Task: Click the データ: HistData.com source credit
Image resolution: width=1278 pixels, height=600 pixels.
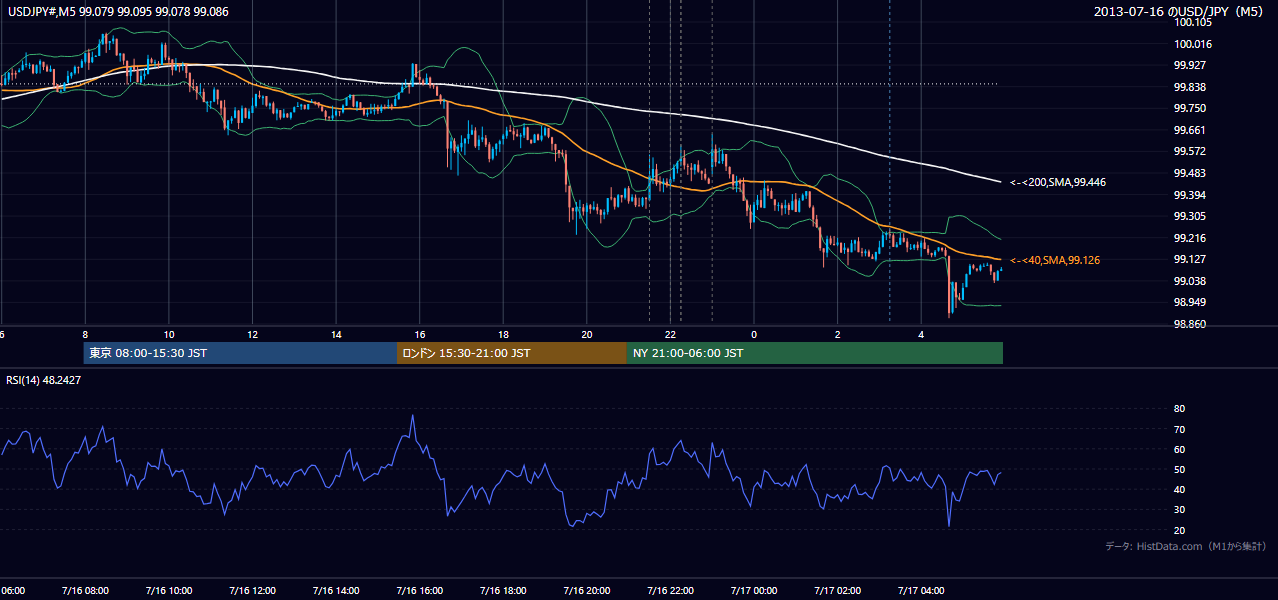Action: pyautogui.click(x=1186, y=546)
